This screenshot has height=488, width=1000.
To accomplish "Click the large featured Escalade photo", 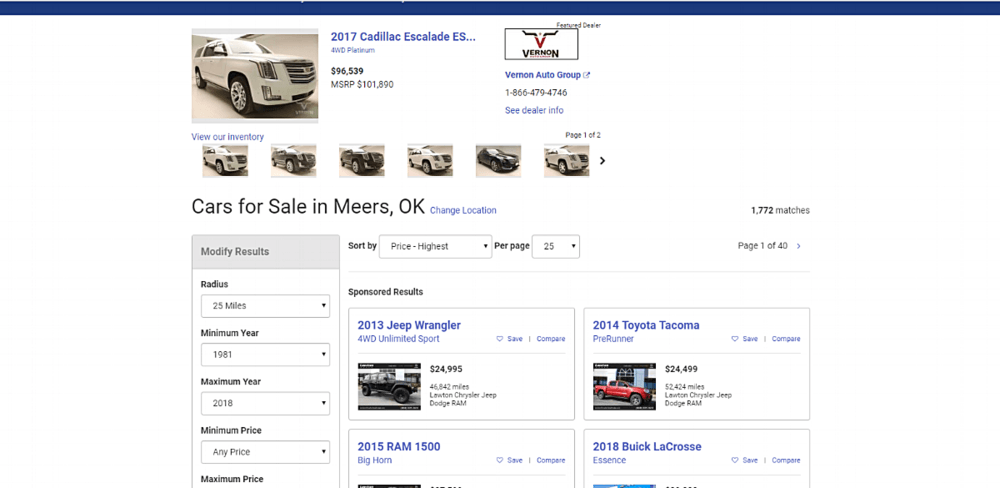I will 255,75.
